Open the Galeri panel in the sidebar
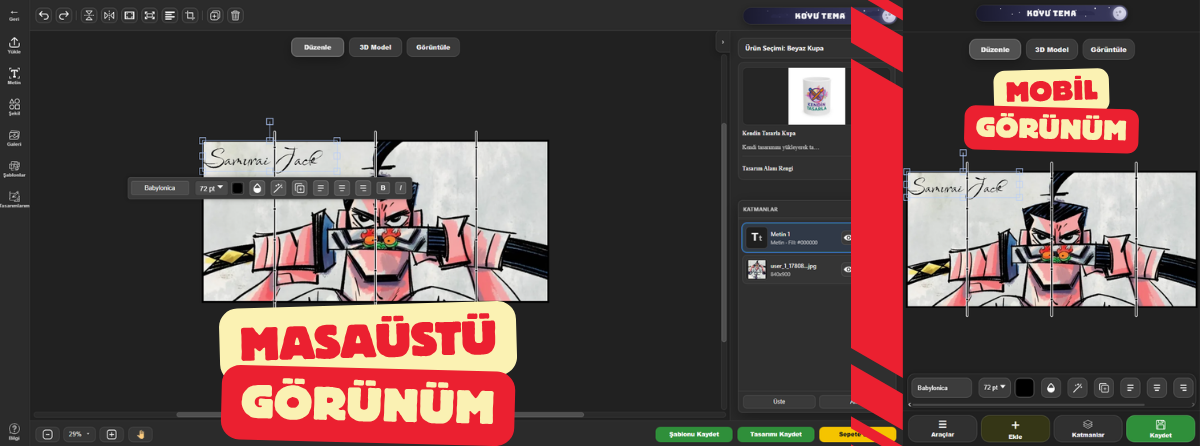 coord(14,137)
